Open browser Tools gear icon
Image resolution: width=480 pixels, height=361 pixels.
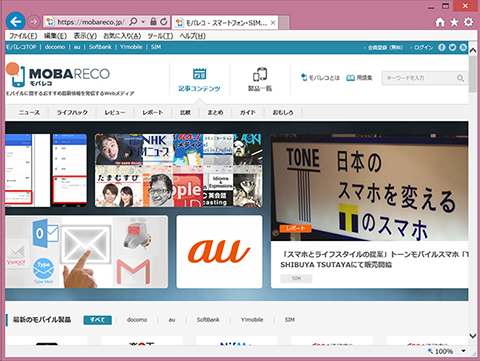click(x=468, y=22)
